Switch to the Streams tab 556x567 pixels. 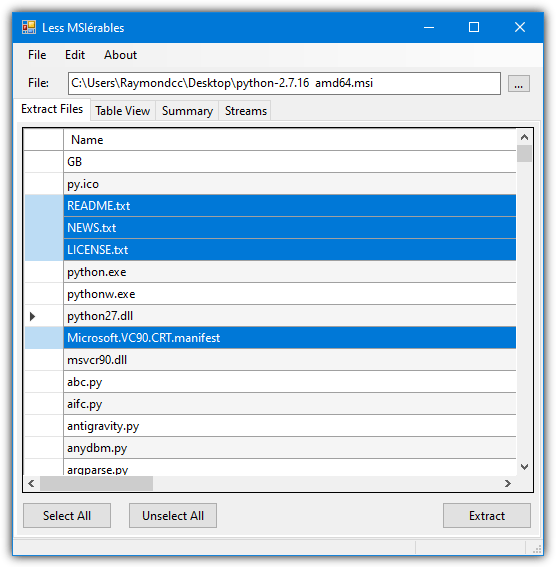click(246, 111)
